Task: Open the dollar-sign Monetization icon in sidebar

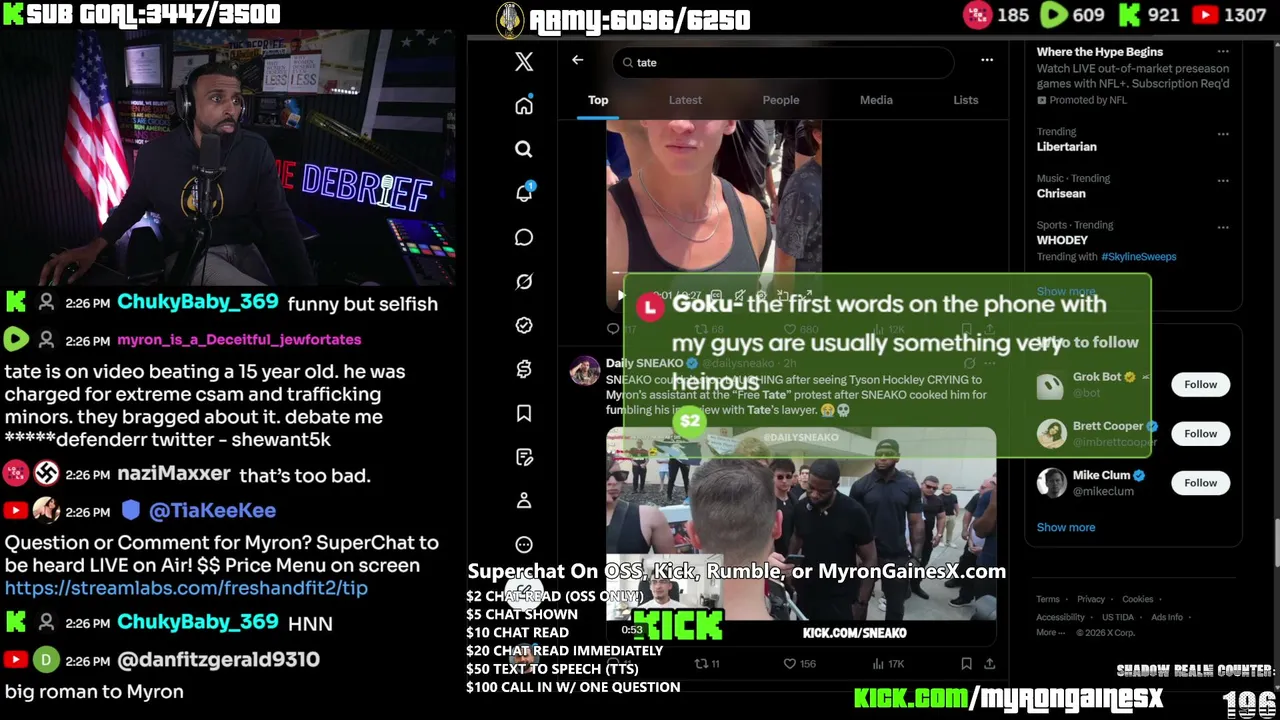Action: 524,369
